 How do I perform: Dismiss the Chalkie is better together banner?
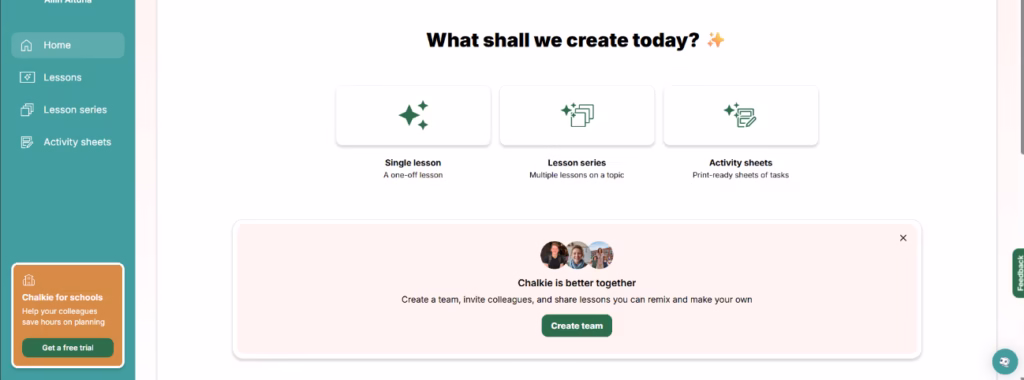click(x=903, y=238)
